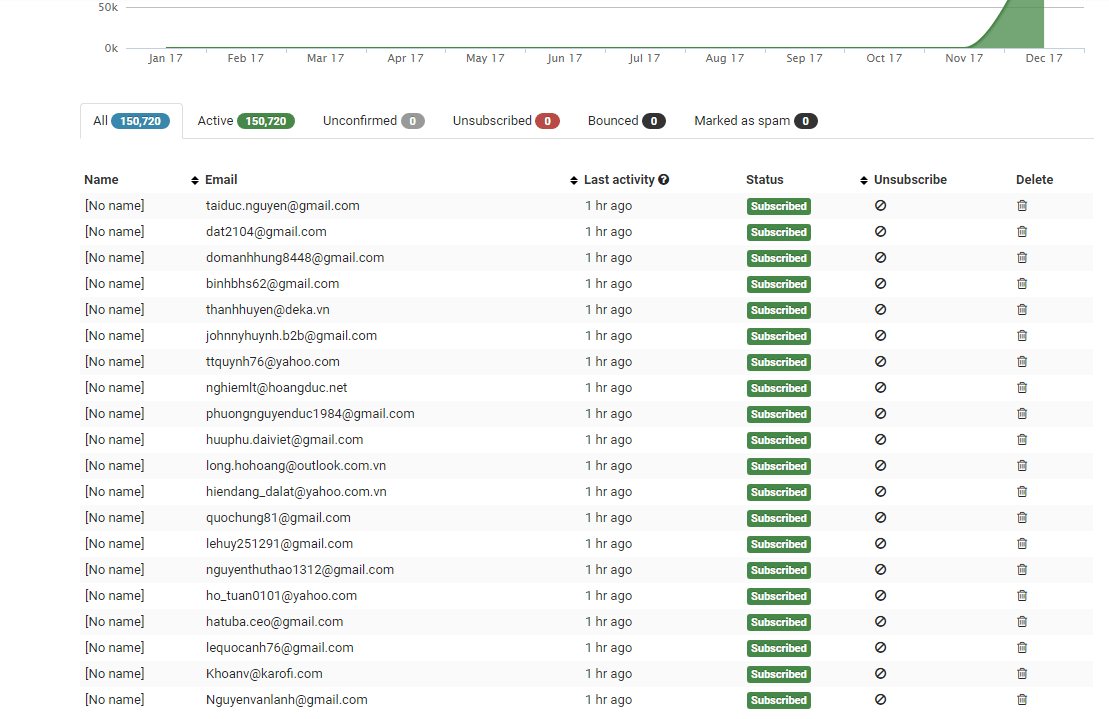Click Subscribed badge for Nguyenvanlanh@gmail.com
The width and height of the screenshot is (1109, 719).
779,701
